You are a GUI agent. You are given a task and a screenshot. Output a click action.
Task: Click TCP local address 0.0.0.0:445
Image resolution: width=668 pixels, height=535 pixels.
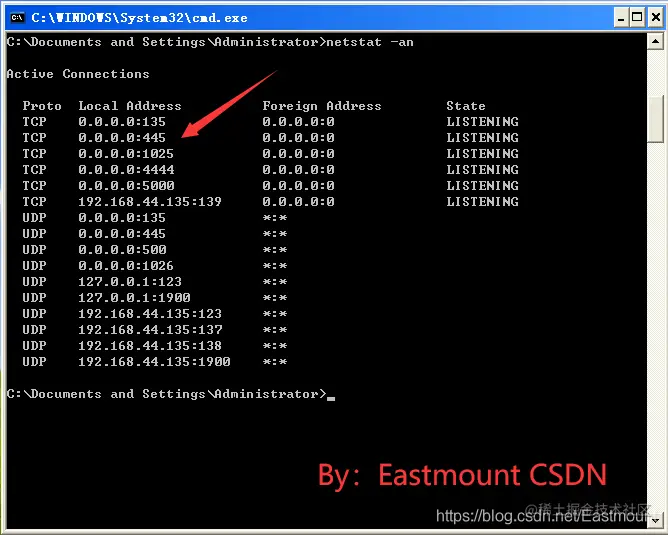(x=122, y=138)
